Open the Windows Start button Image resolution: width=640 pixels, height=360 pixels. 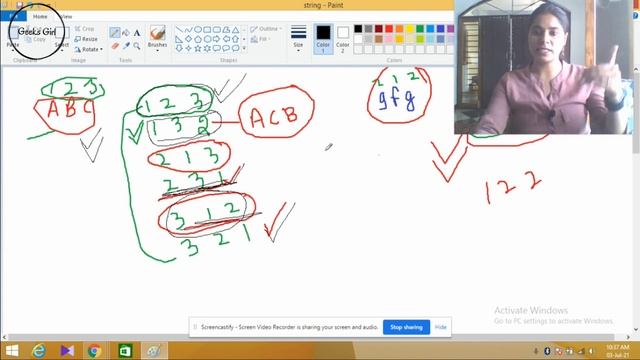11,351
